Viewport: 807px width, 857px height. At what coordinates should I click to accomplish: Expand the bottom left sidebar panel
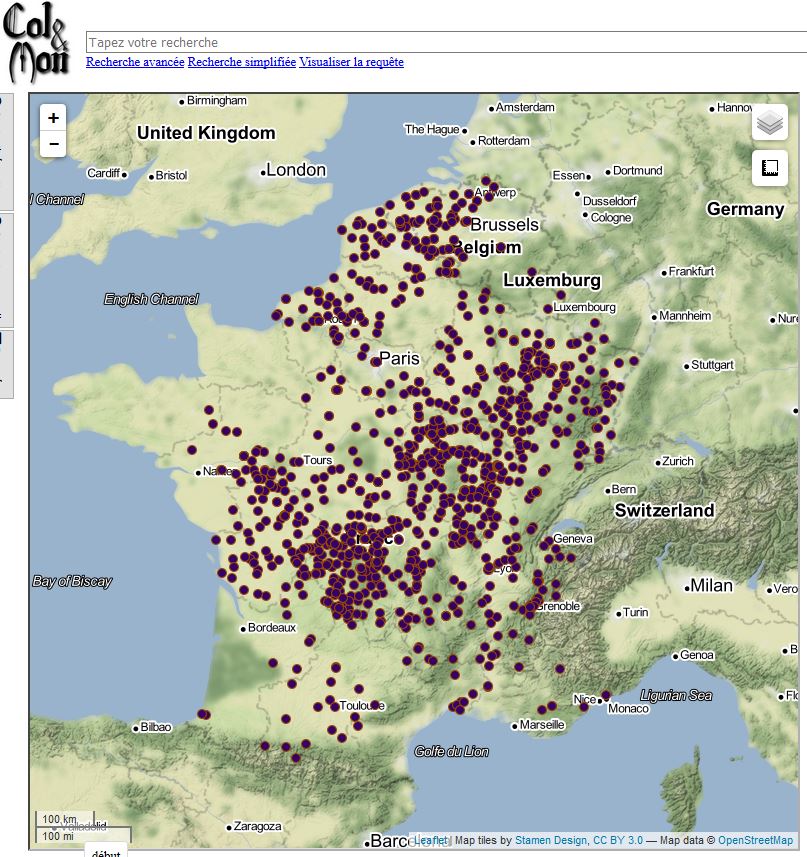[6, 365]
